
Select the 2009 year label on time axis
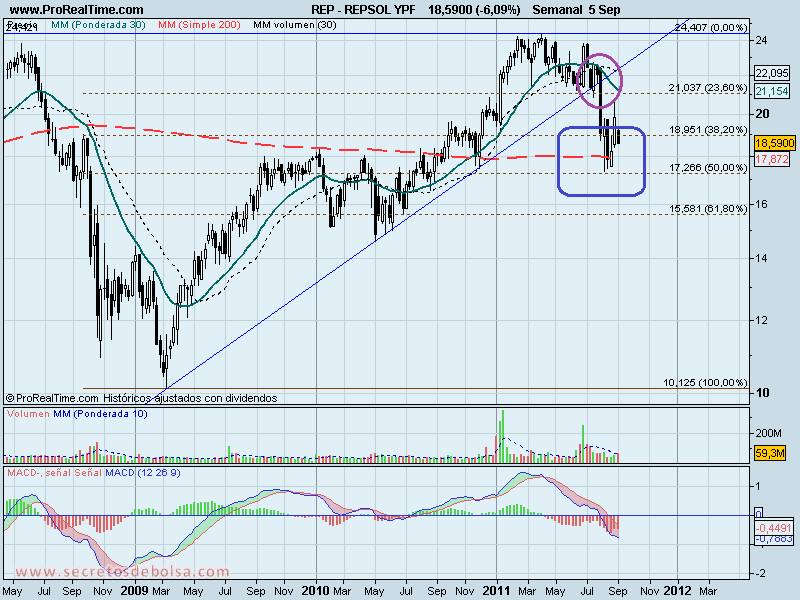pos(135,591)
